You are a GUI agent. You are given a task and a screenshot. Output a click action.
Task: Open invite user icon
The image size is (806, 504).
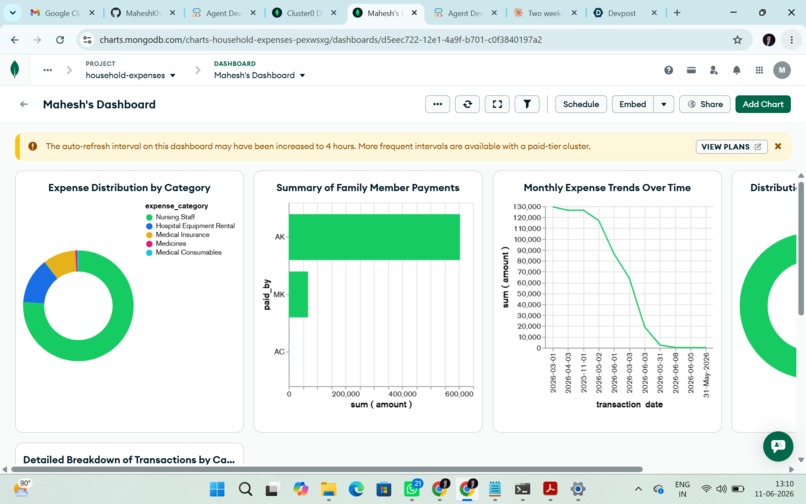point(713,70)
